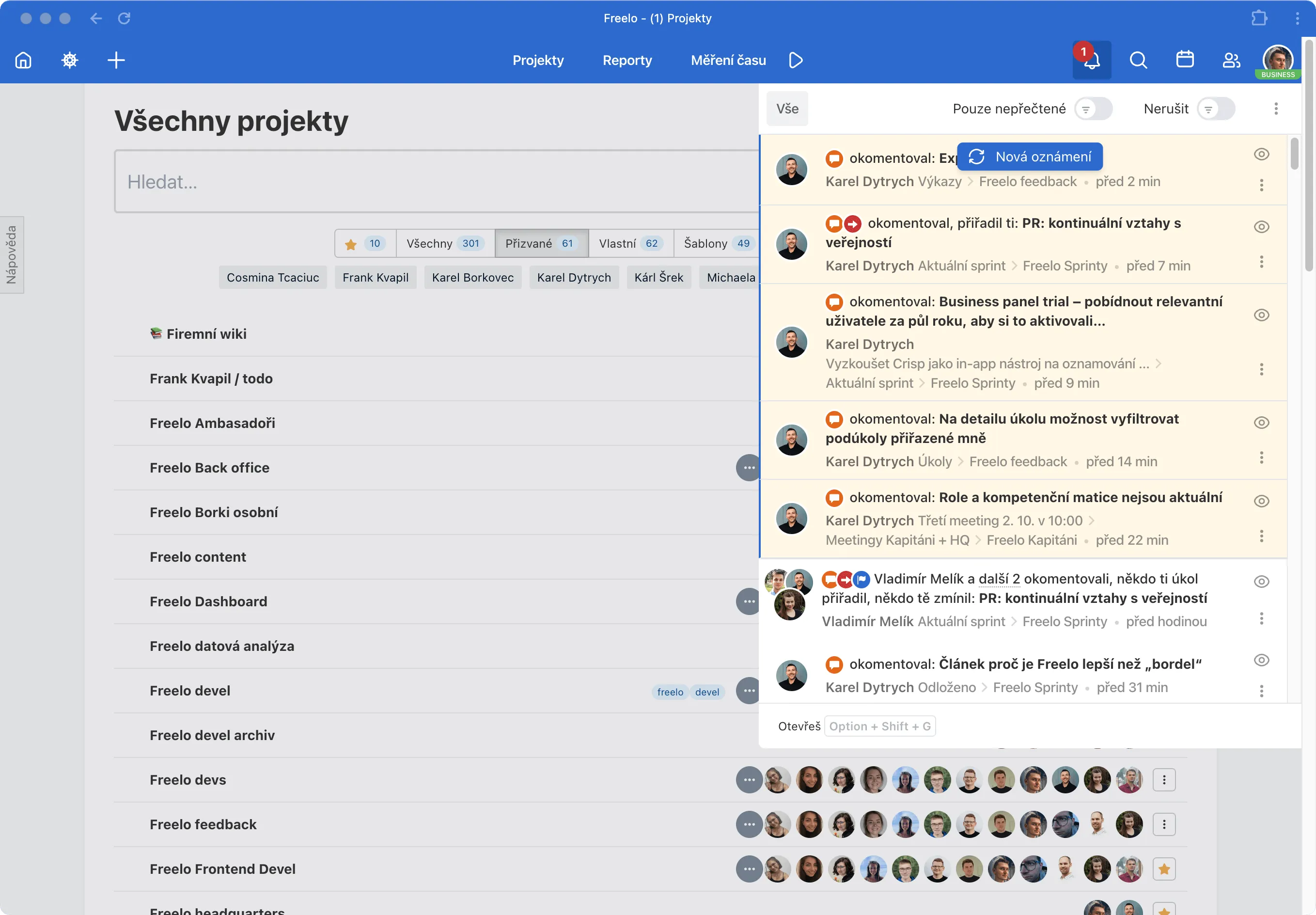Open three-dot menu on Článek notification
Image resolution: width=1316 pixels, height=915 pixels.
[x=1261, y=691]
